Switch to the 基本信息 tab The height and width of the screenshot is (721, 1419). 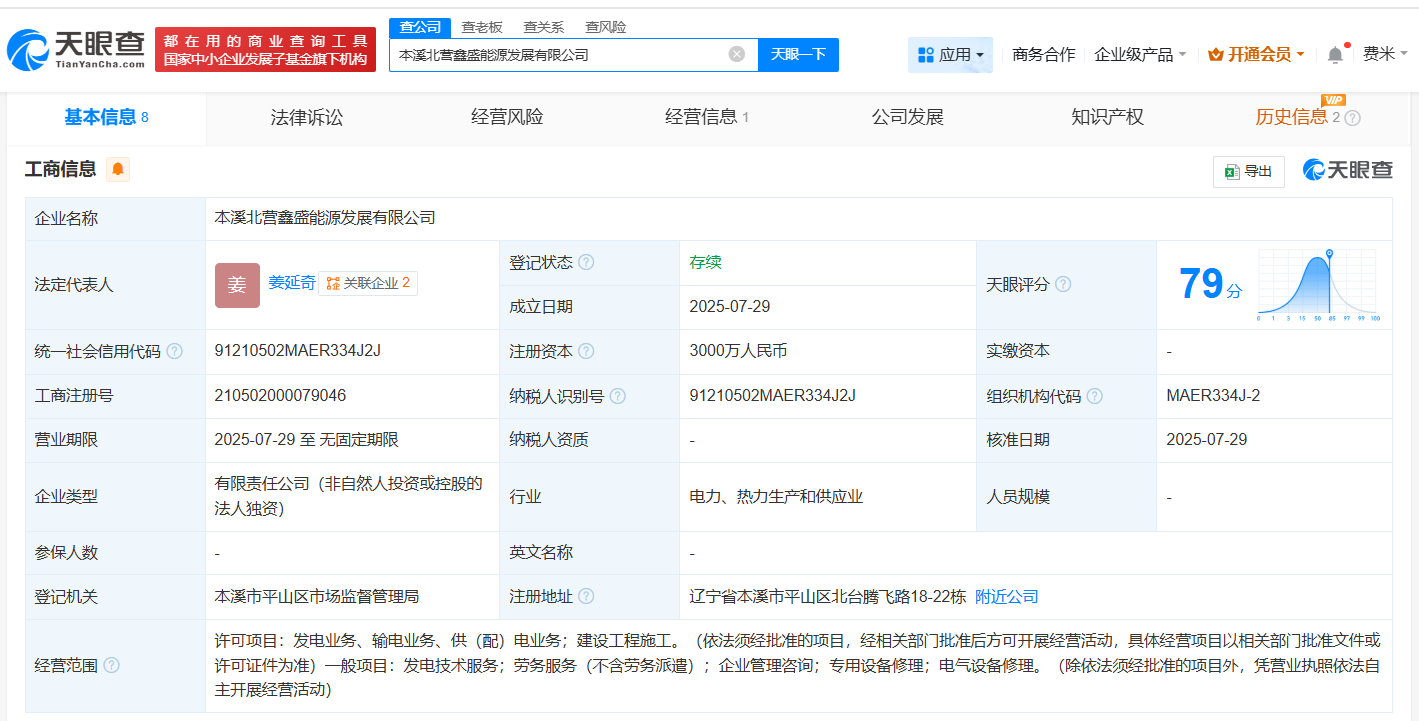[107, 118]
